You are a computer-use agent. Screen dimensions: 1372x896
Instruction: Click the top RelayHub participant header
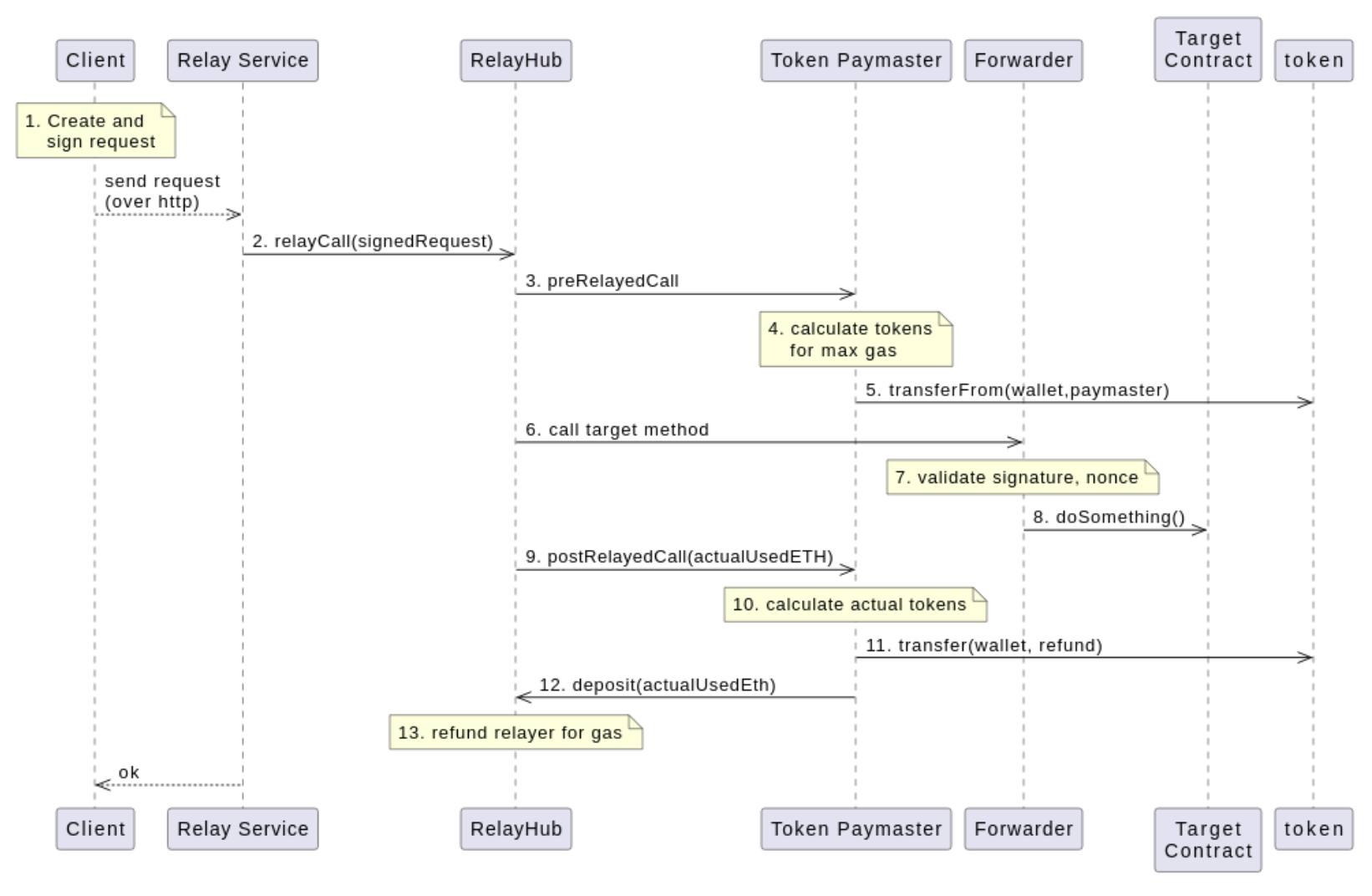click(x=516, y=60)
